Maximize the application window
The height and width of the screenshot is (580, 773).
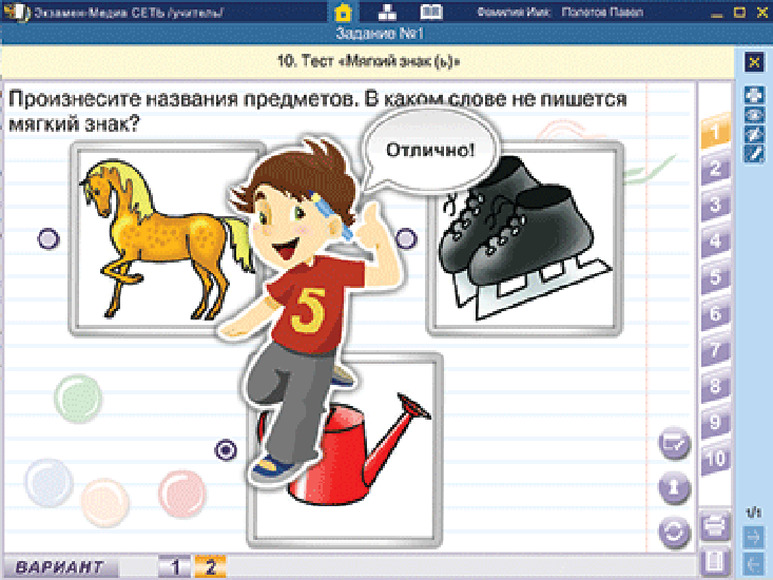click(739, 12)
